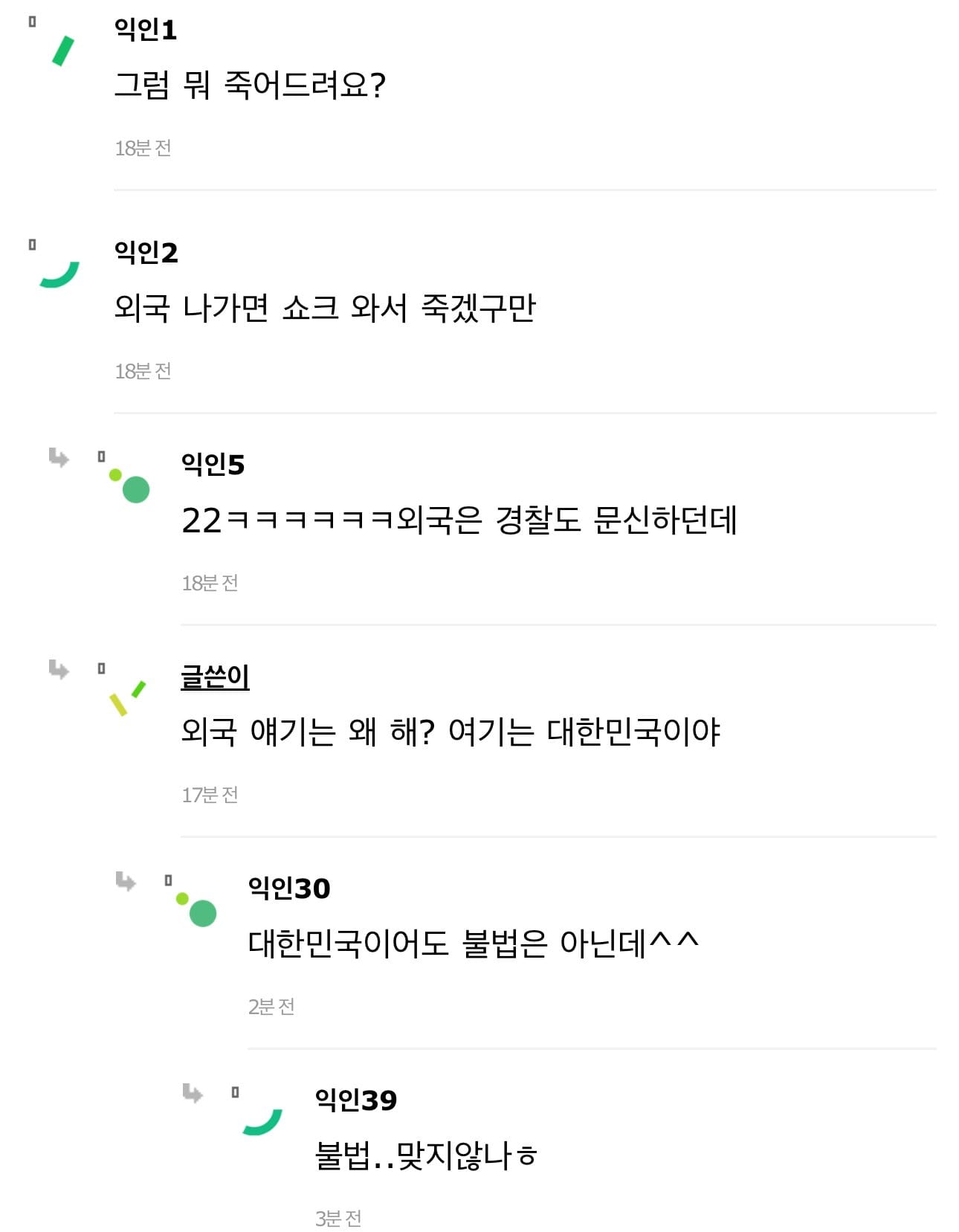Screen dimensions: 959x1232
Task: Click the reply arrow beside 익인39's comment
Action: (193, 1093)
